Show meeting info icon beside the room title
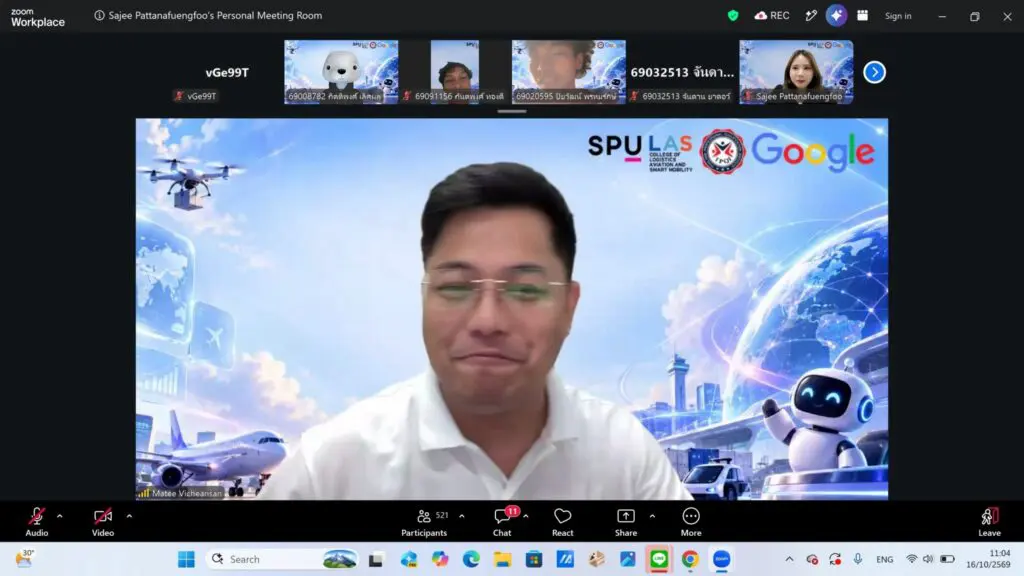 click(99, 16)
